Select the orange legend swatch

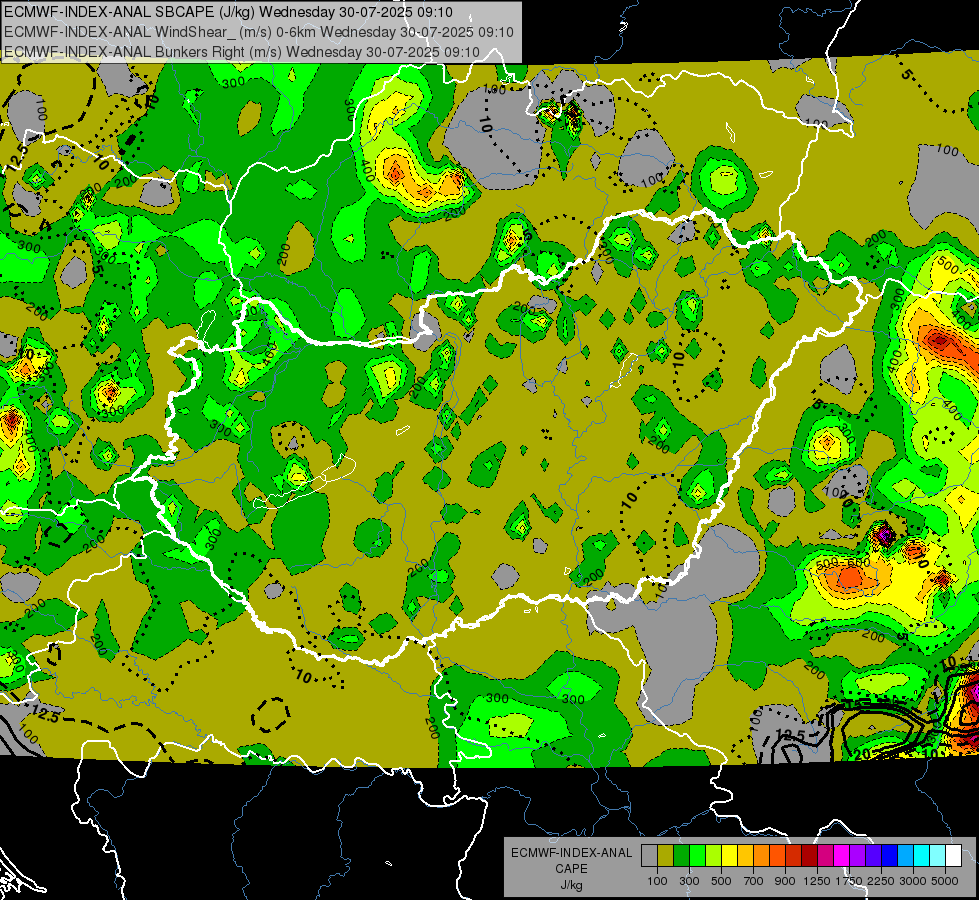762,856
